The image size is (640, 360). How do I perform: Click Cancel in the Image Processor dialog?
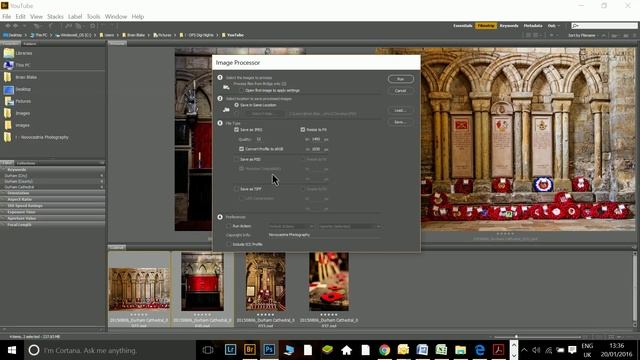point(400,91)
